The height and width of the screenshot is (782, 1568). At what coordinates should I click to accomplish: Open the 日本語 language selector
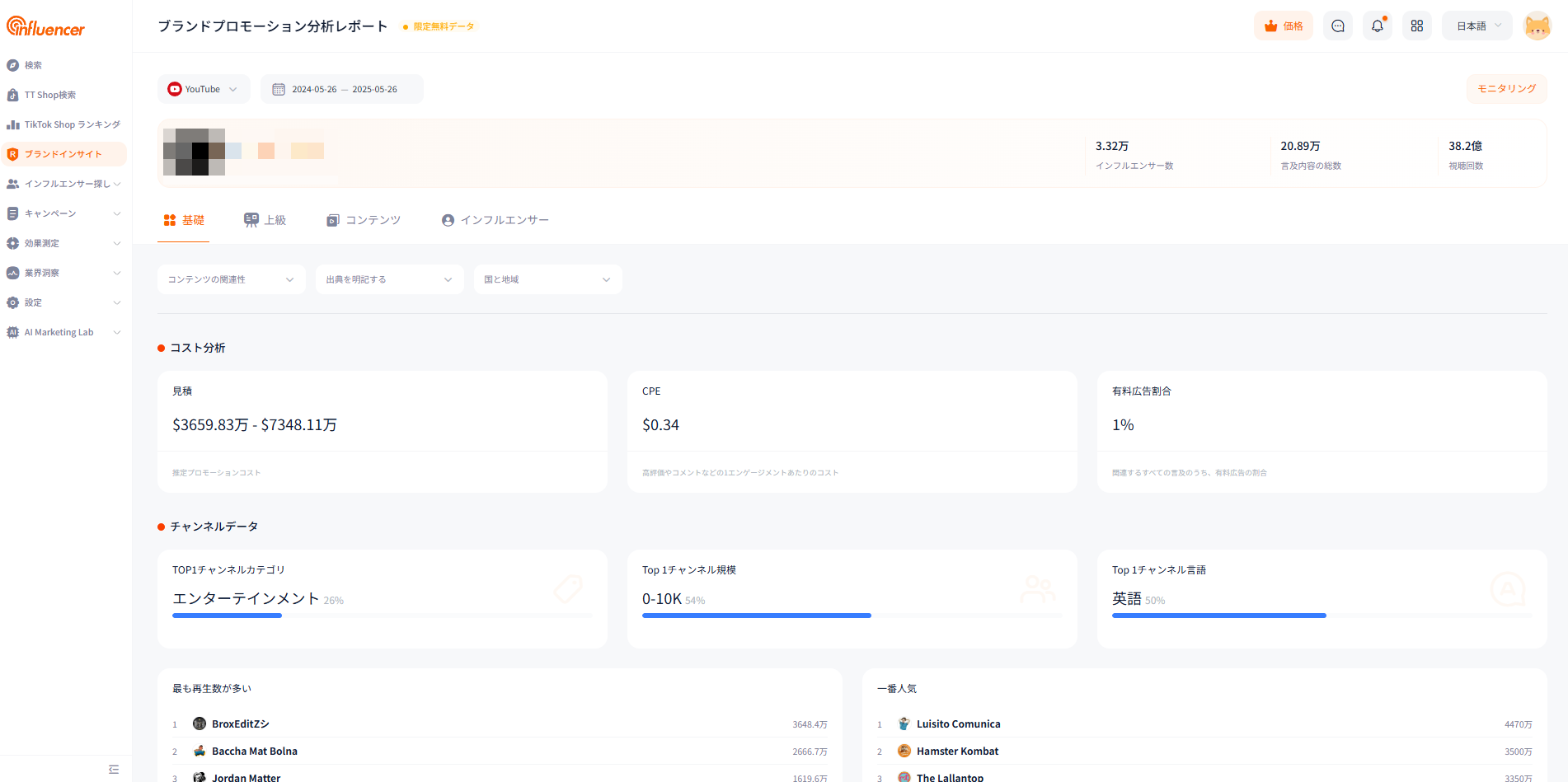click(1476, 26)
